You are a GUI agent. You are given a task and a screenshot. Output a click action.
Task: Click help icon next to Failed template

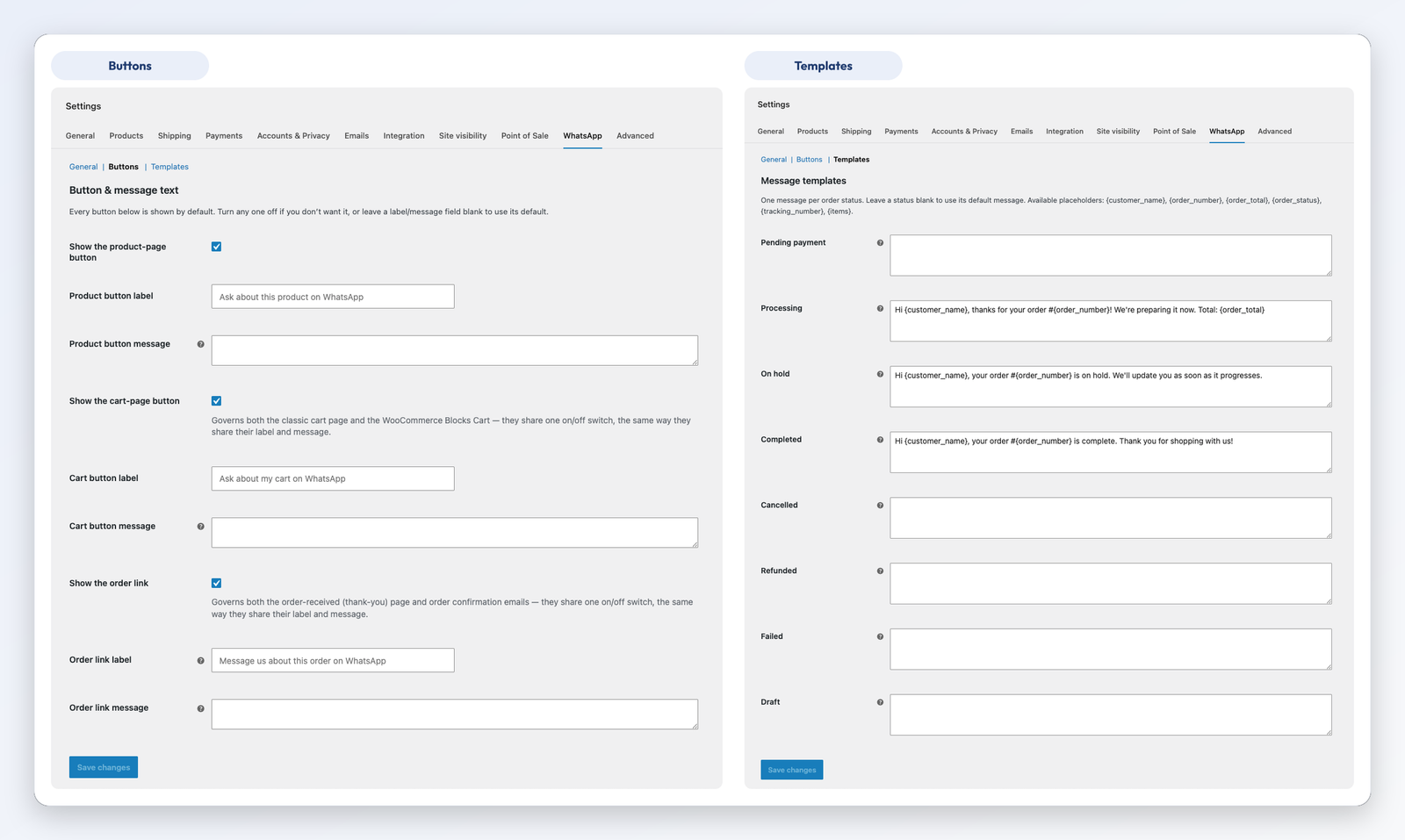click(x=880, y=636)
